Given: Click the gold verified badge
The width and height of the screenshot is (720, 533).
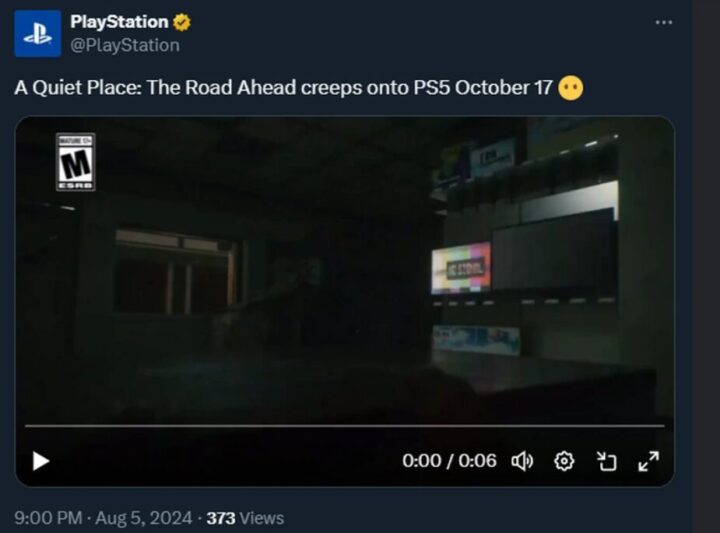Looking at the screenshot, I should [182, 22].
